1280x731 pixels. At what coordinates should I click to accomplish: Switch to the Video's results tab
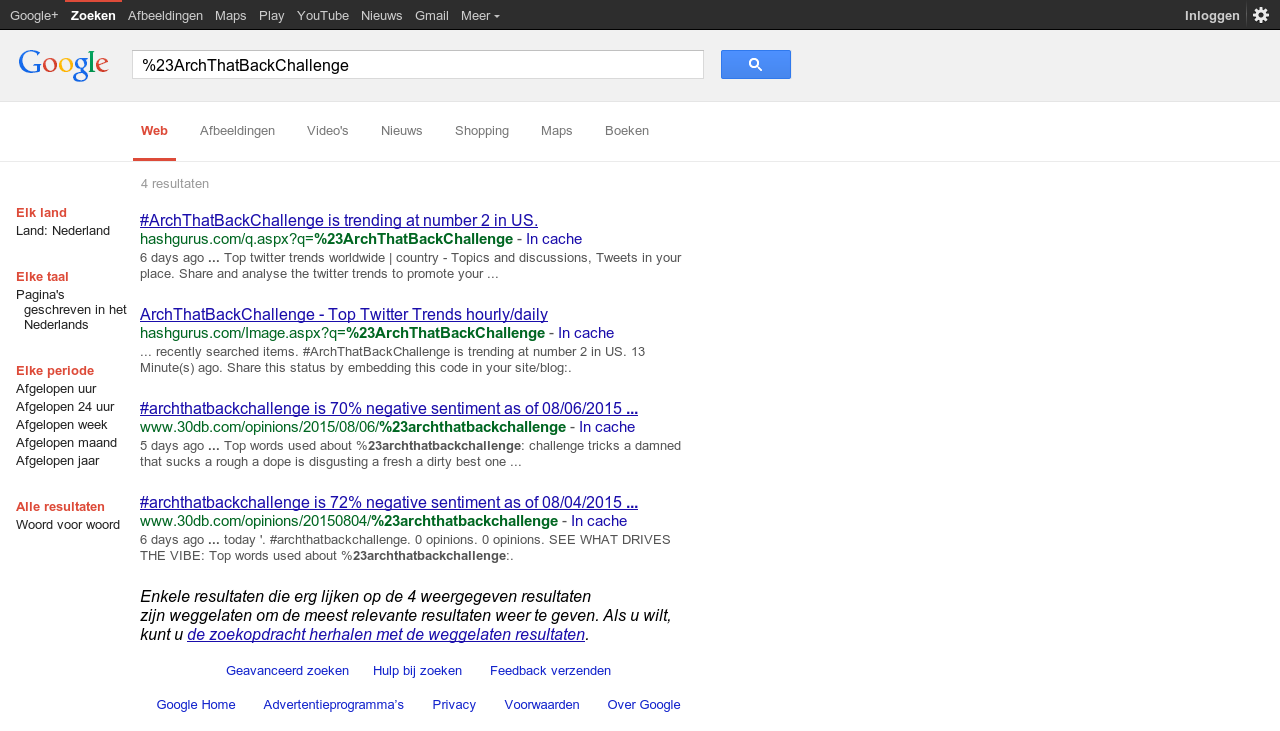(x=328, y=131)
